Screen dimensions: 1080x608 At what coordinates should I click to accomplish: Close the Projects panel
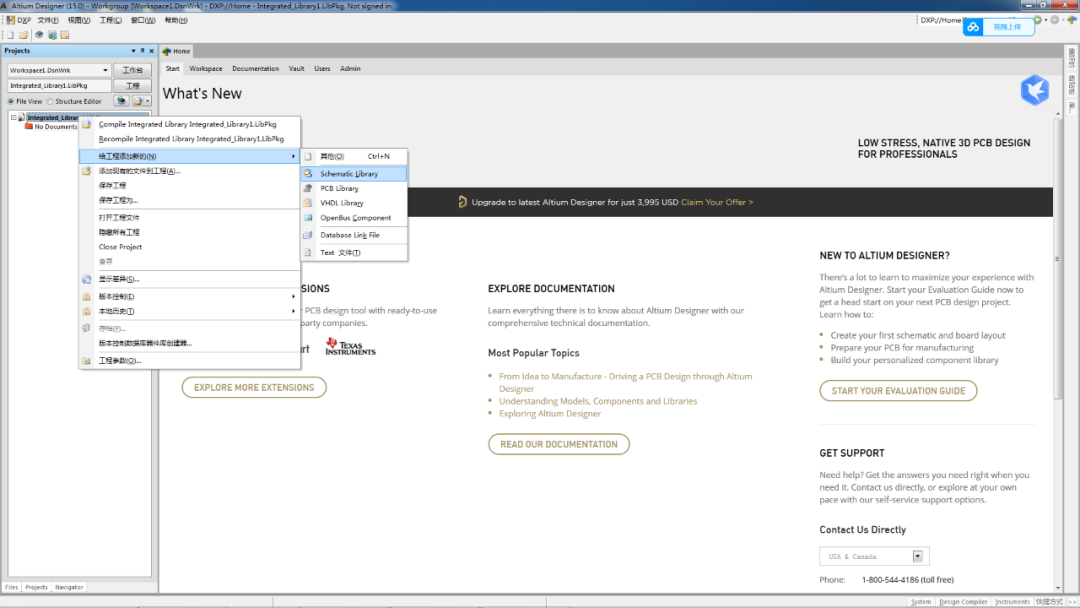152,51
